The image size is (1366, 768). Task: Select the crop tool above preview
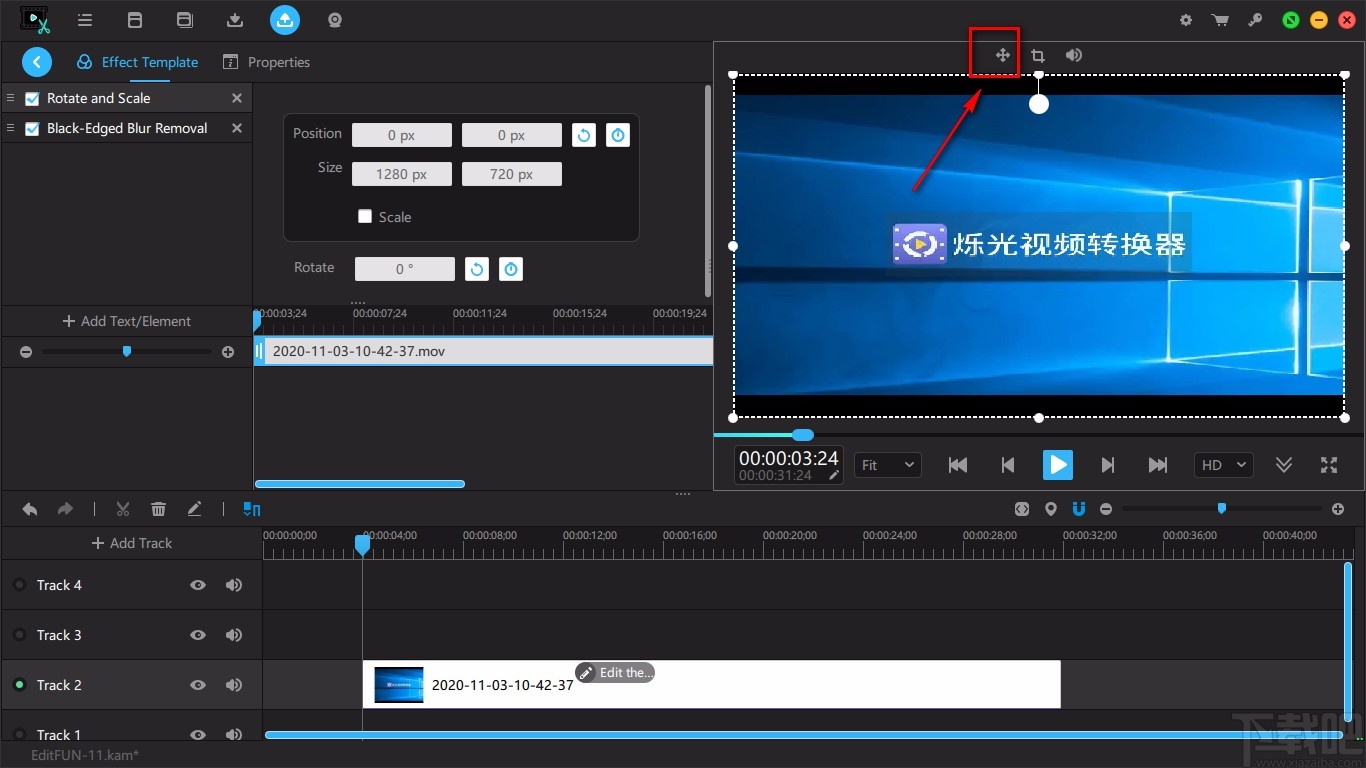tap(1038, 56)
